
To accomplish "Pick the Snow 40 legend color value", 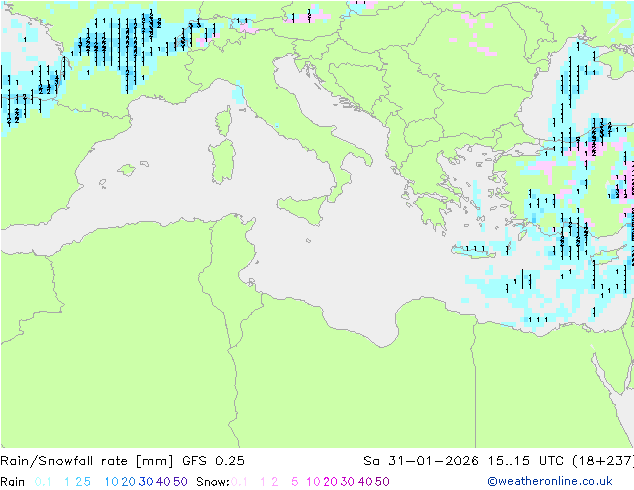I will point(365,482).
